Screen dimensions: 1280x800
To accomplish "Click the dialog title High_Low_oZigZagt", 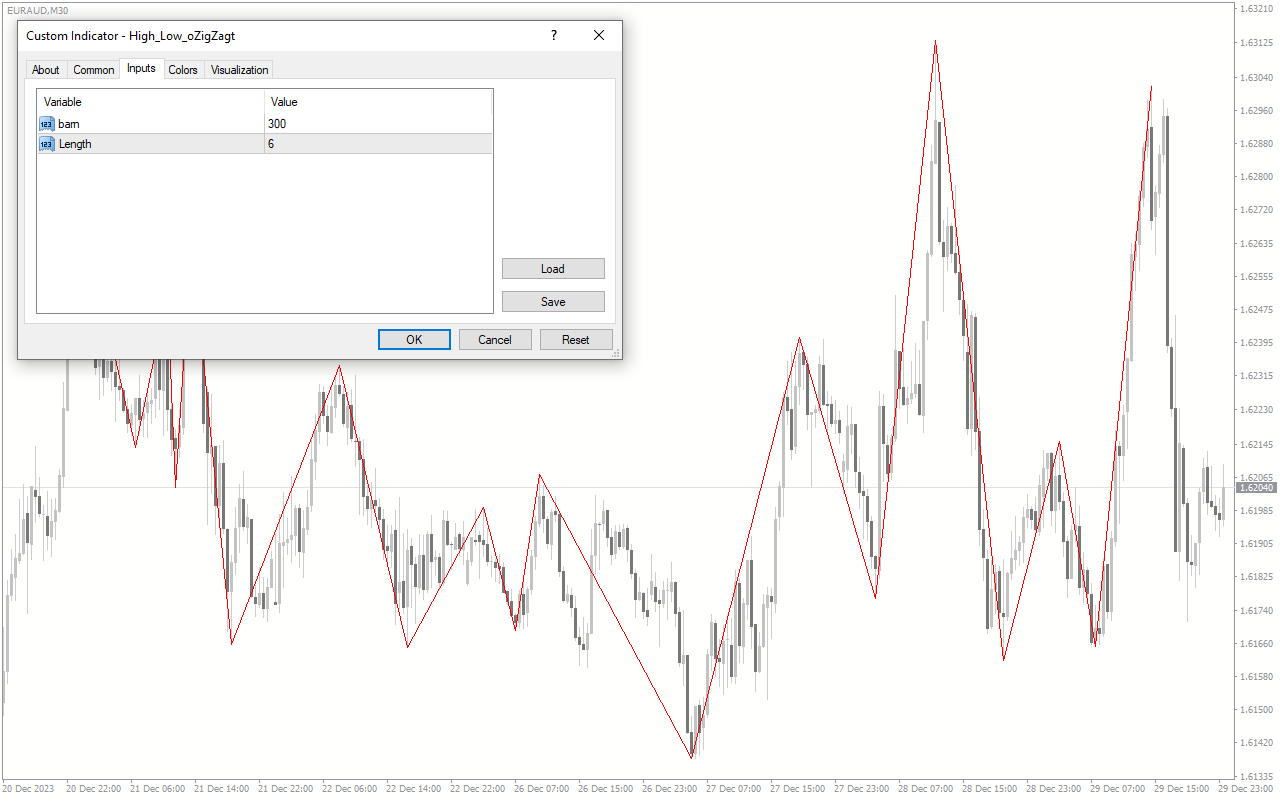I will [131, 36].
